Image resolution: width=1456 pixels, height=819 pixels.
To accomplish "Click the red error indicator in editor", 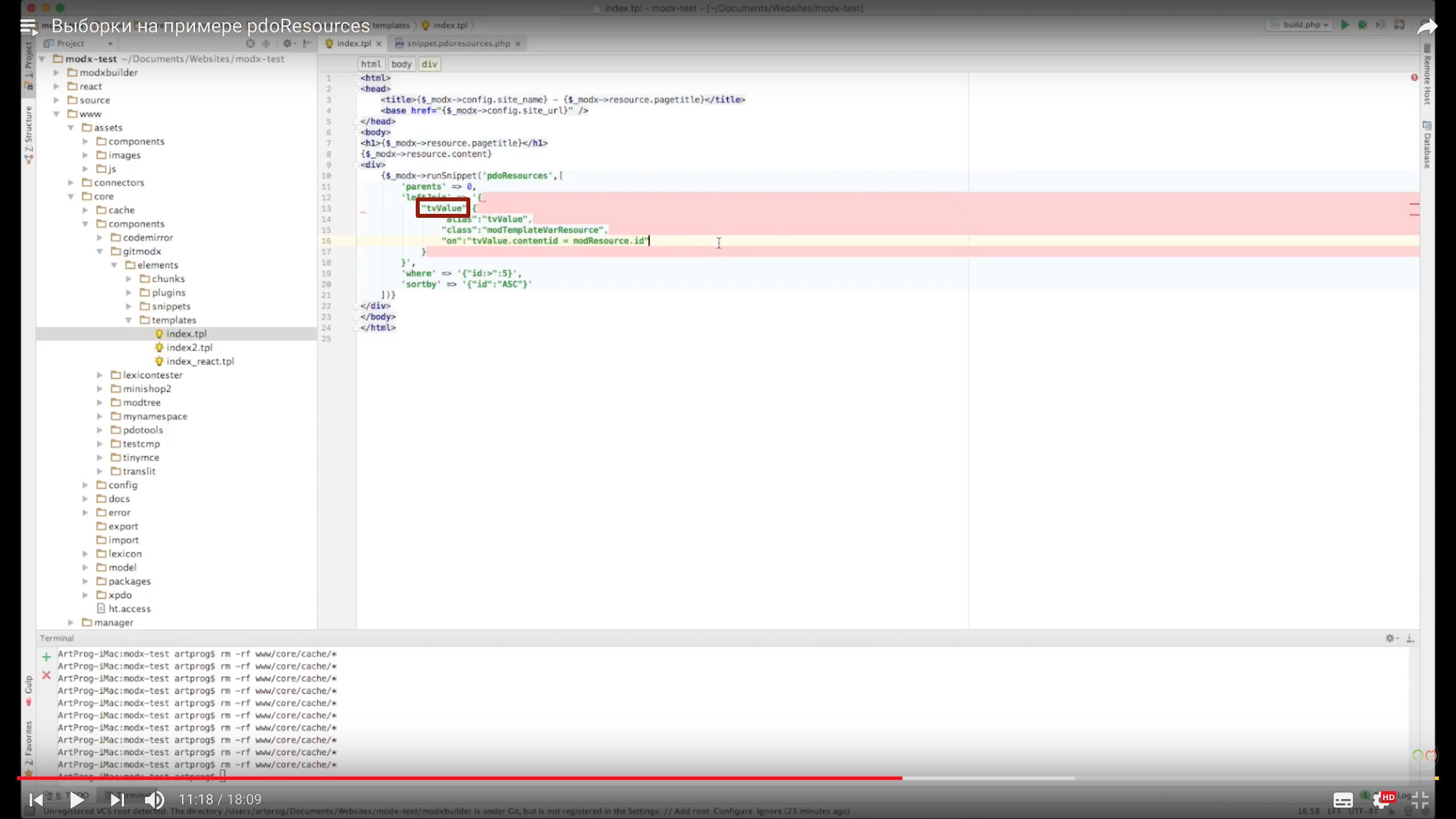I will pyautogui.click(x=1414, y=77).
